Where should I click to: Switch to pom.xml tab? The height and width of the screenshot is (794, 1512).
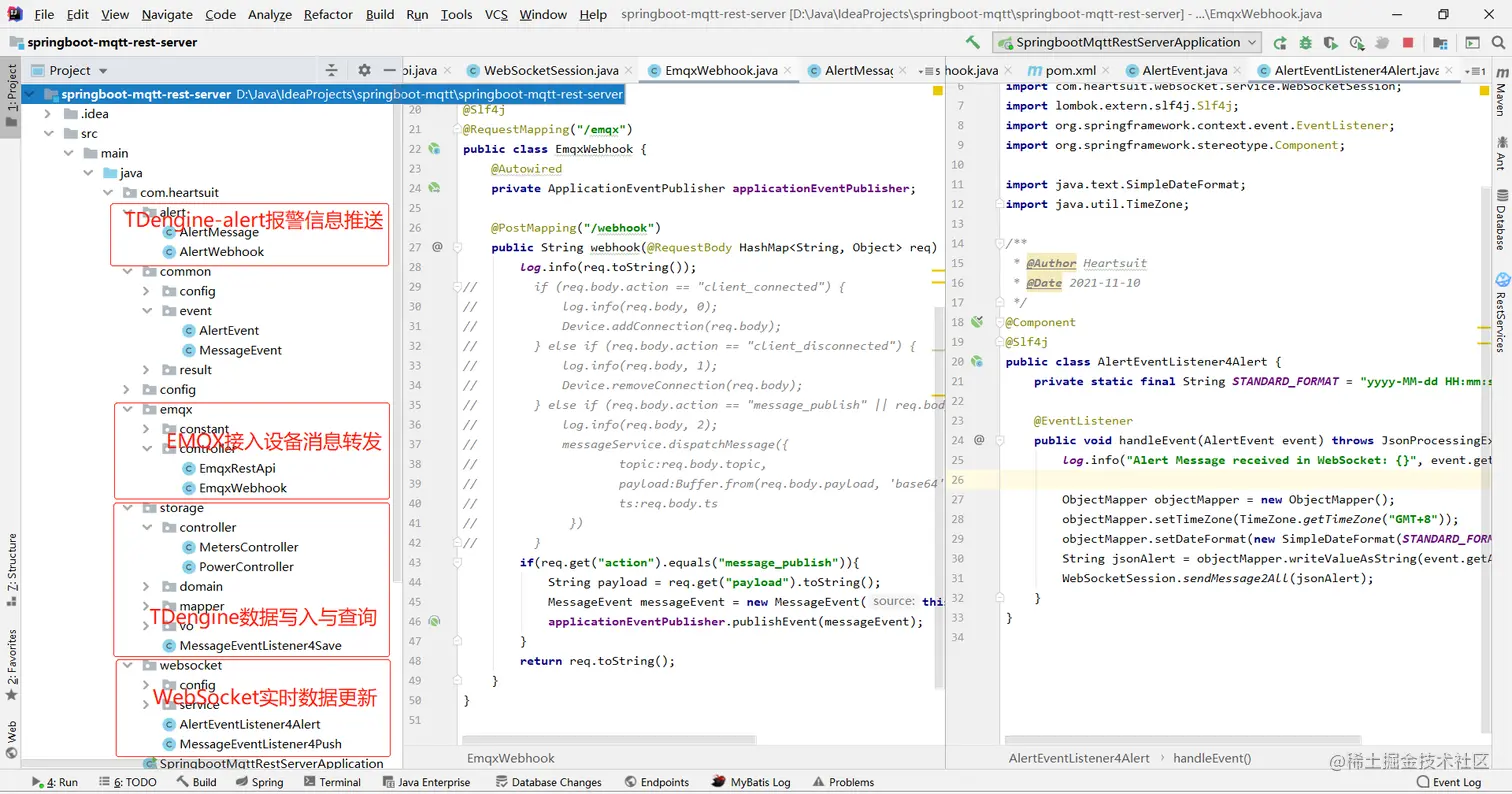click(x=1070, y=70)
